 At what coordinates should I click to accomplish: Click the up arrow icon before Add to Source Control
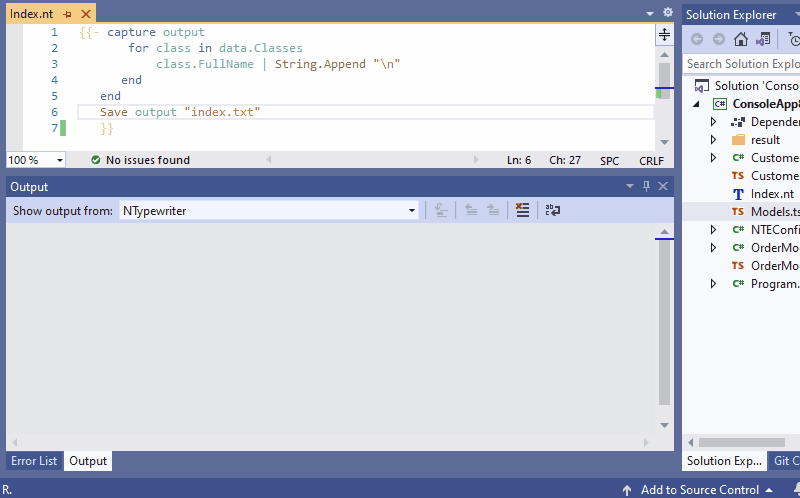pyautogui.click(x=627, y=490)
